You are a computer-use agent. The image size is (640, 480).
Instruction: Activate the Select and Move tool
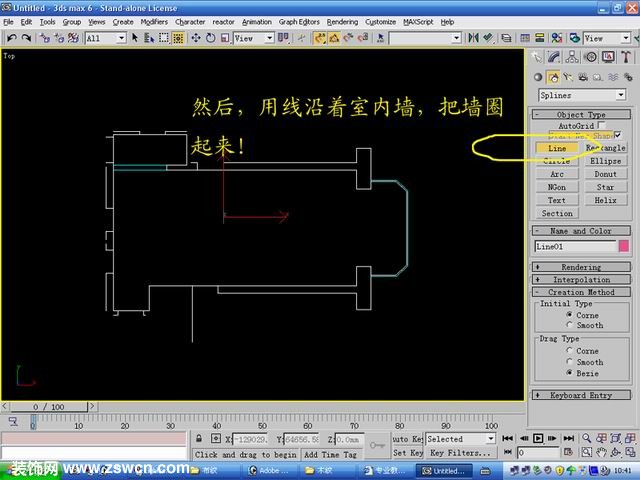[x=196, y=38]
